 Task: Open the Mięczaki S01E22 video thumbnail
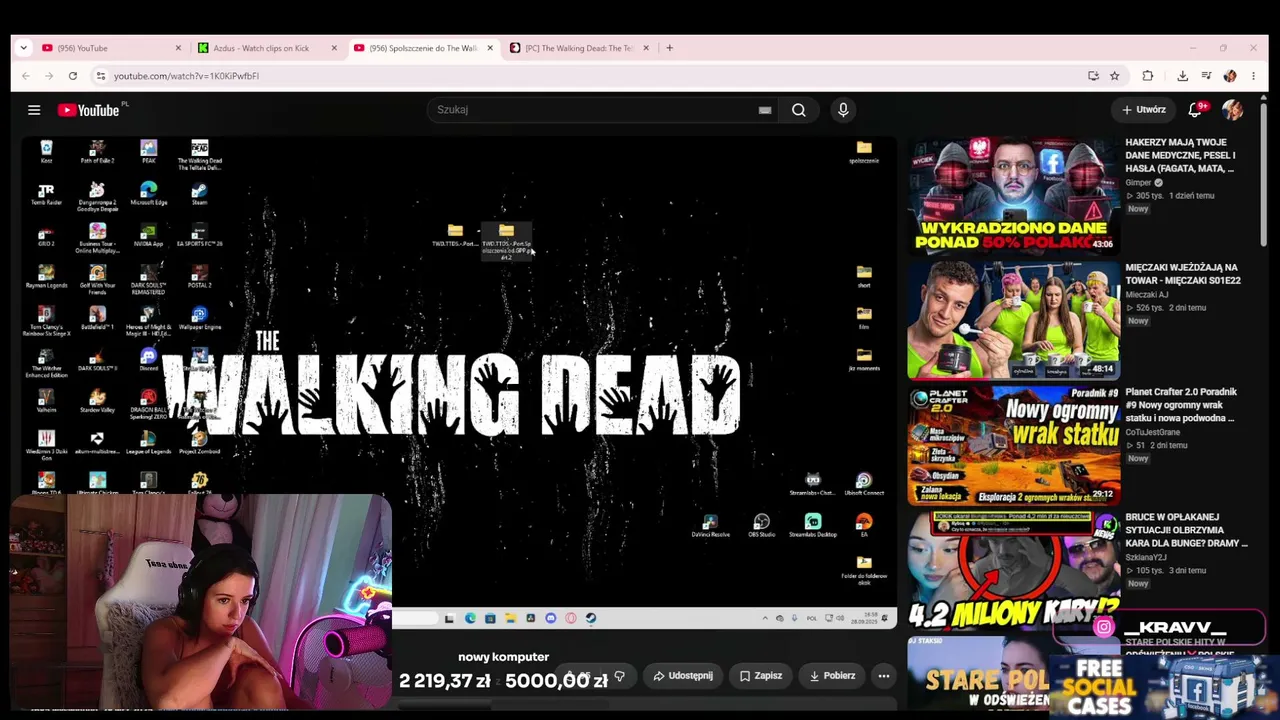(x=1014, y=320)
